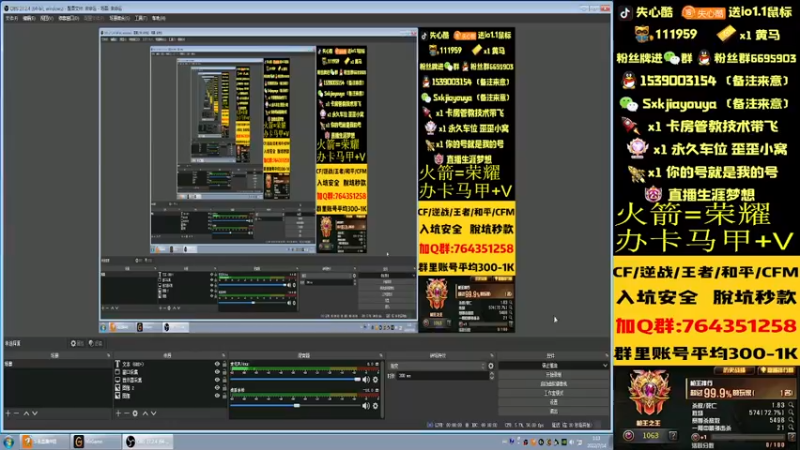The height and width of the screenshot is (450, 800).
Task: Open the first menu (File) in OBS menu bar
Action: pos(11,18)
